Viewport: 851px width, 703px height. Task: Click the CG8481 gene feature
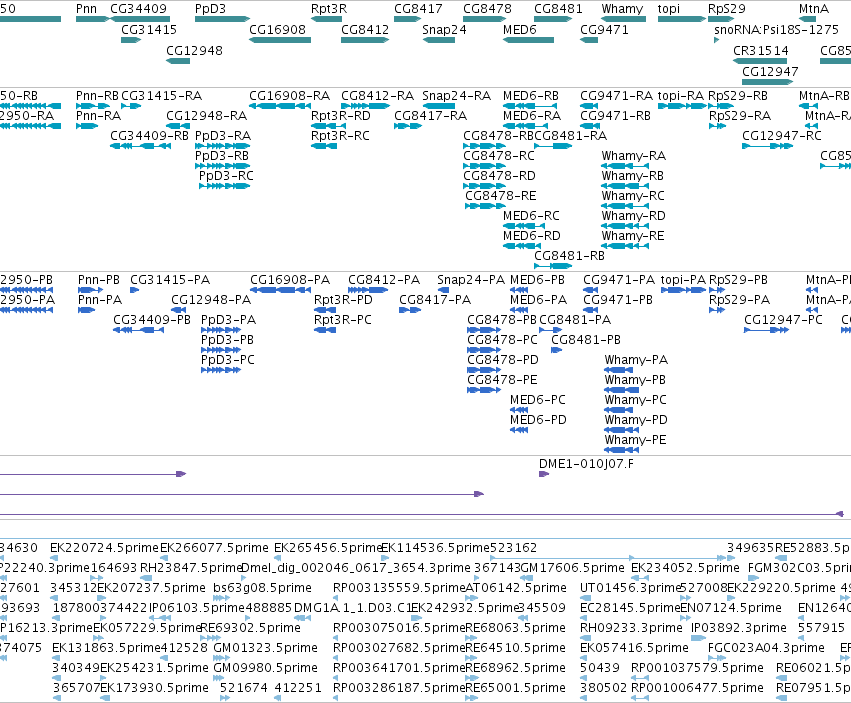[x=553, y=19]
